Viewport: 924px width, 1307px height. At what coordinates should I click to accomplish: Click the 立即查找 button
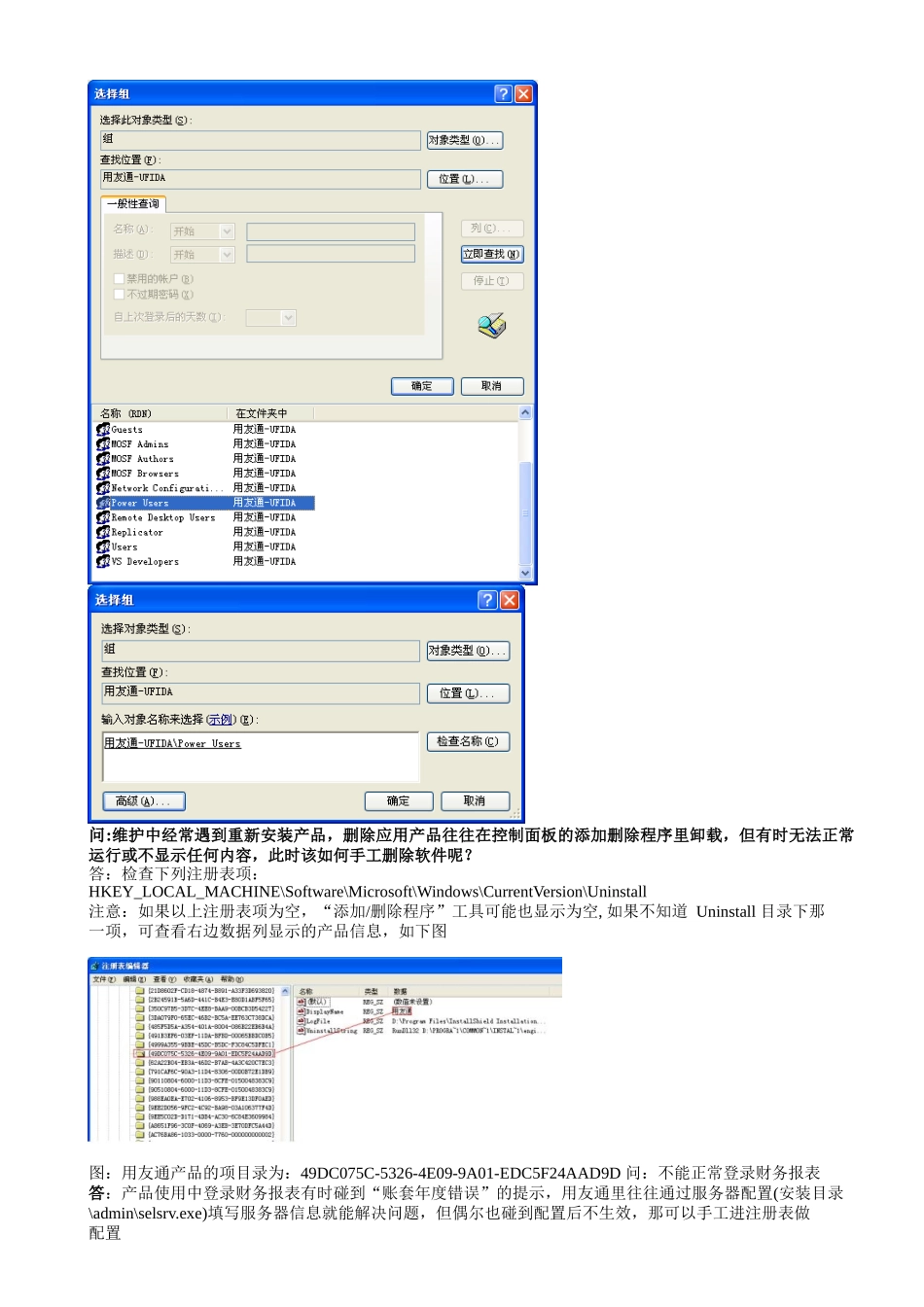tap(491, 254)
